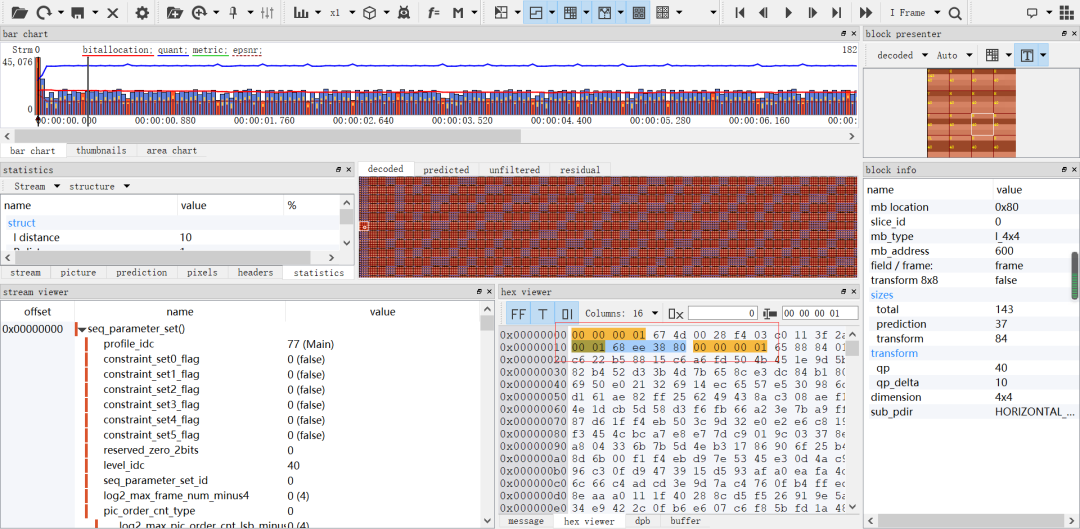This screenshot has height=529, width=1080.
Task: Click the fast-forward double arrow button
Action: click(866, 13)
